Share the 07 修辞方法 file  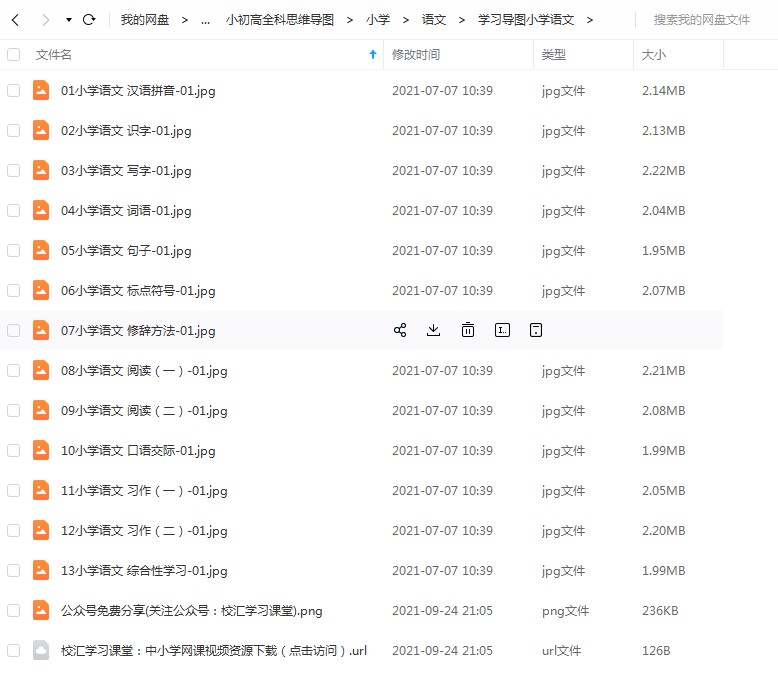(400, 330)
